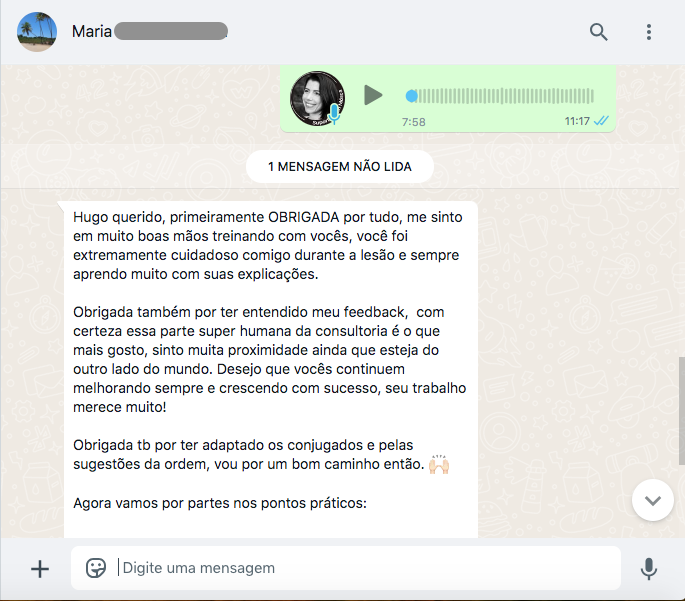Click the voice message waveform track
Image resolution: width=685 pixels, height=601 pixels.
coord(500,96)
